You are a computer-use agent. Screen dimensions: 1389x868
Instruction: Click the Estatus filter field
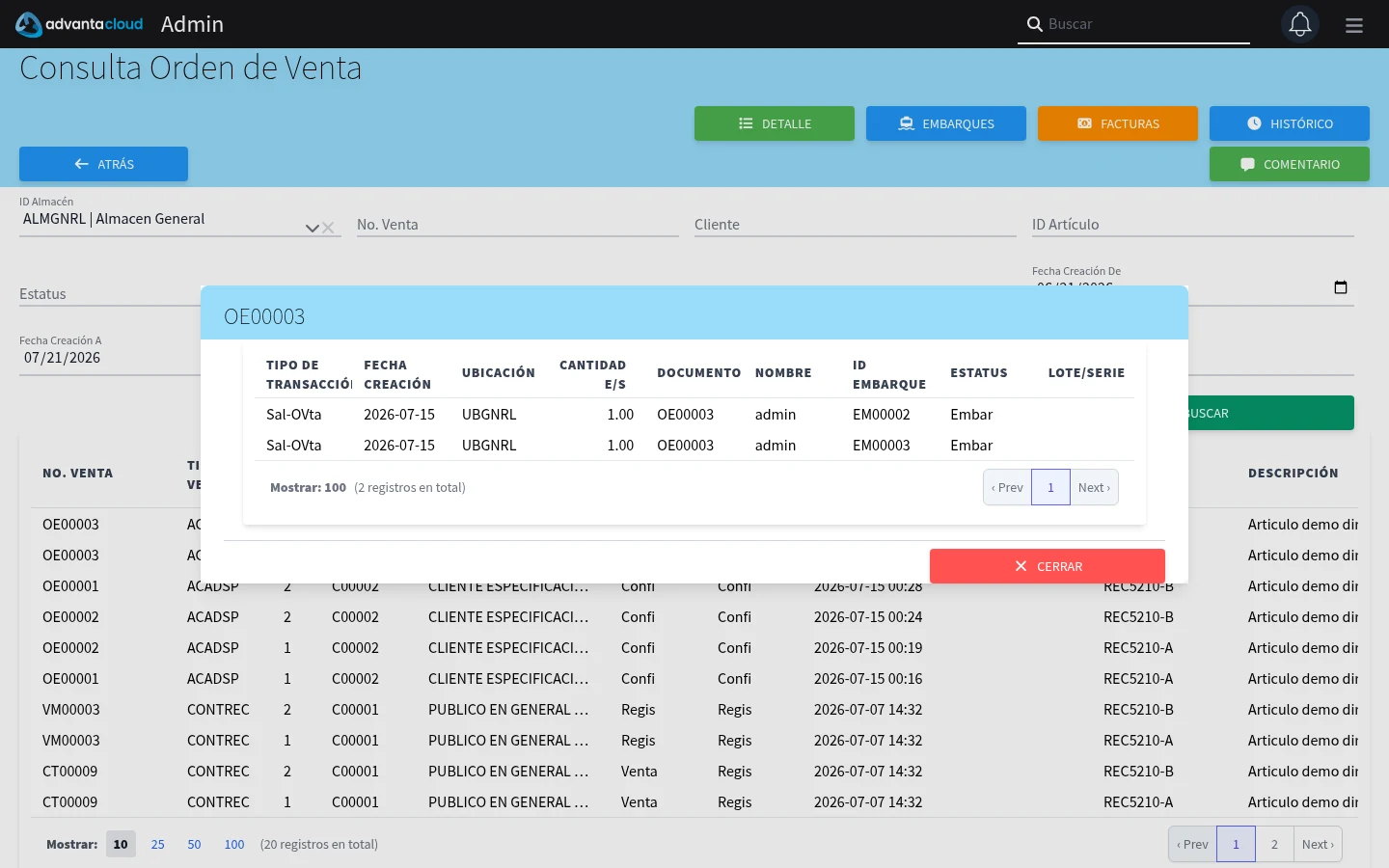pyautogui.click(x=110, y=294)
